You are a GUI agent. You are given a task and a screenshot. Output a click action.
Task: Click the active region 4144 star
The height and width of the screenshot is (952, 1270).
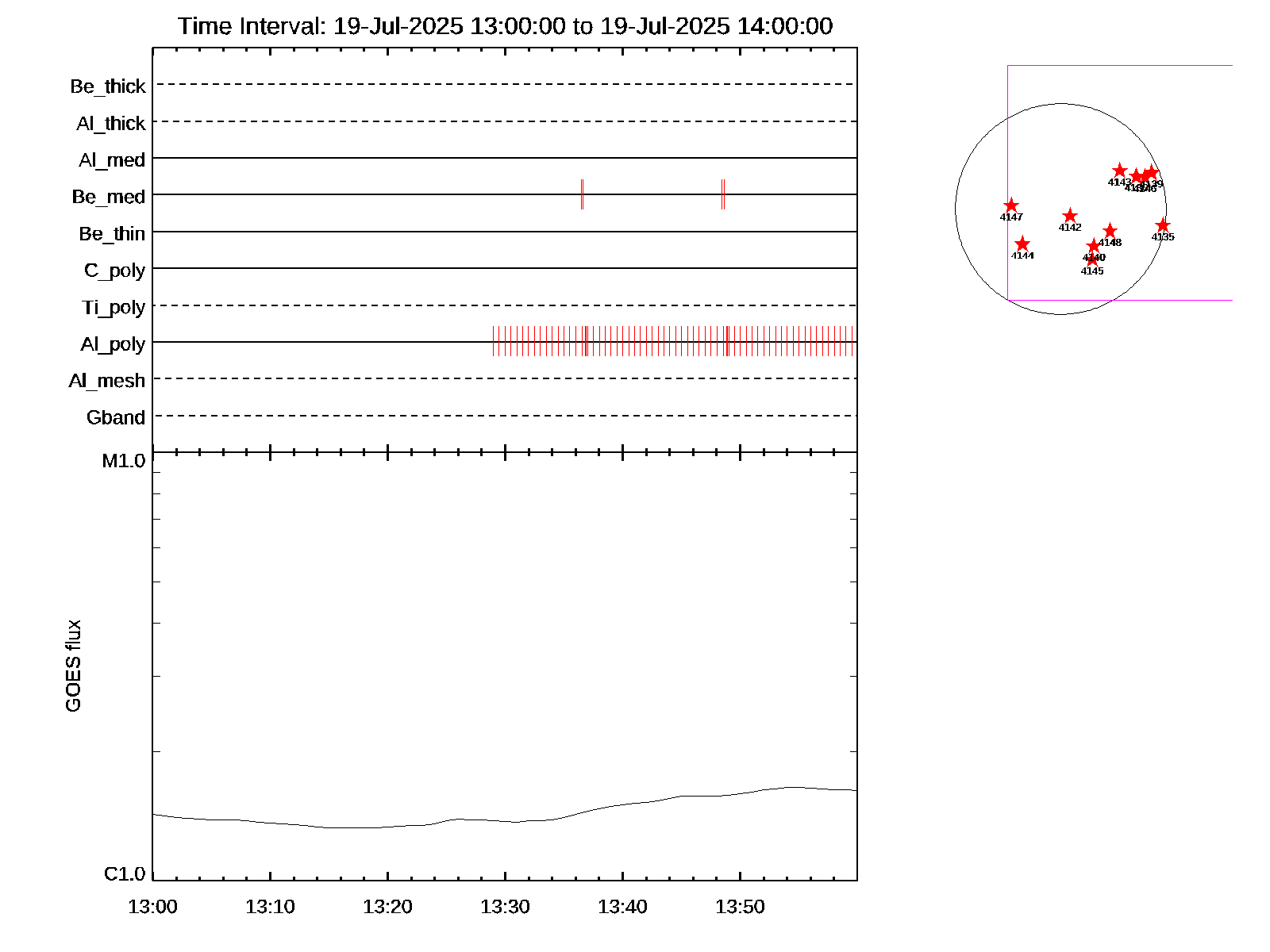[x=1022, y=244]
